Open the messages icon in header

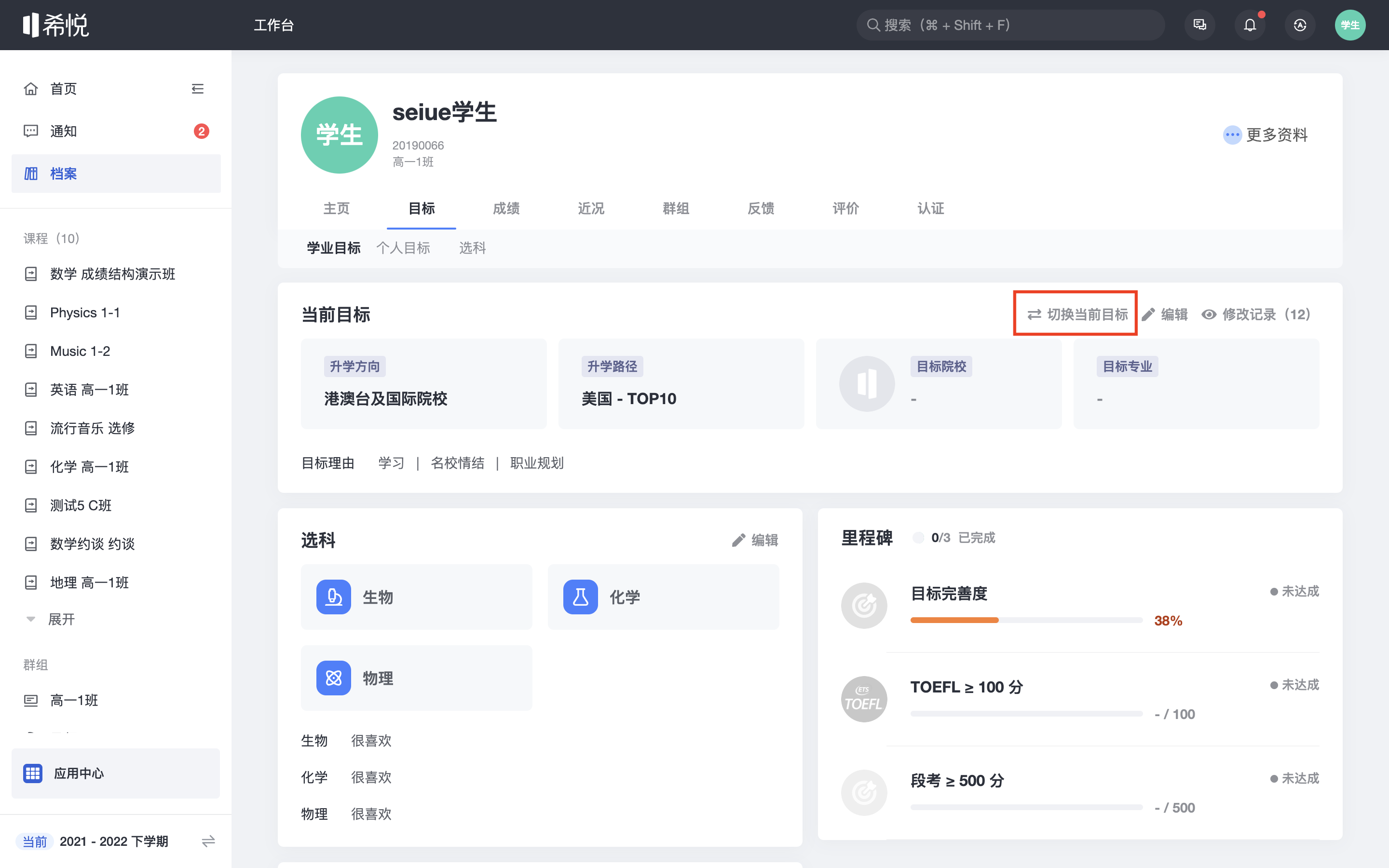1199,25
